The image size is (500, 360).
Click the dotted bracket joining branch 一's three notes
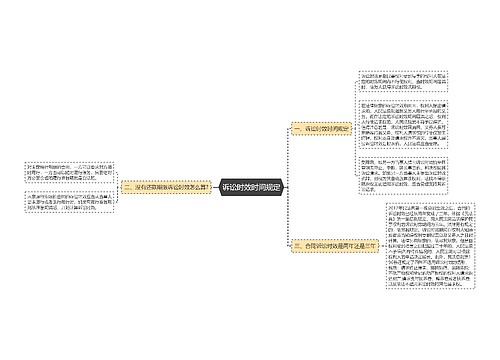point(356,128)
